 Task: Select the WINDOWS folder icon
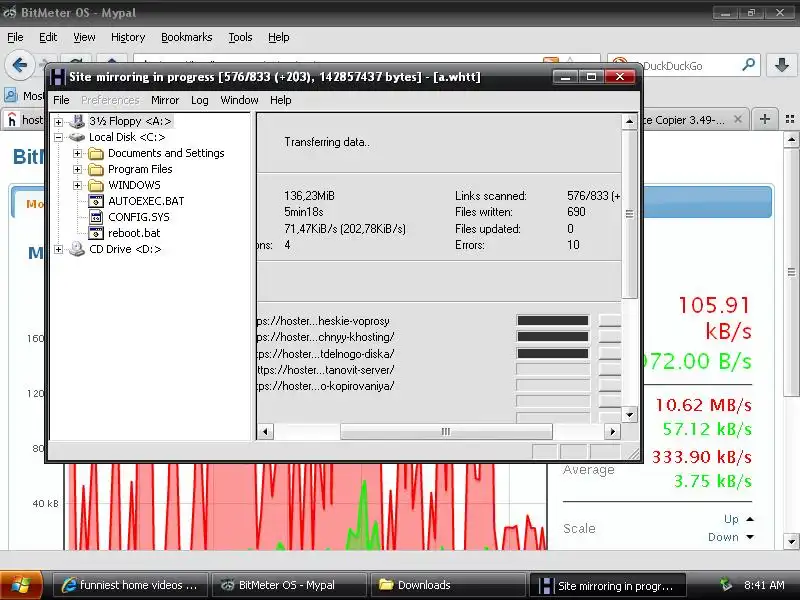[96, 185]
